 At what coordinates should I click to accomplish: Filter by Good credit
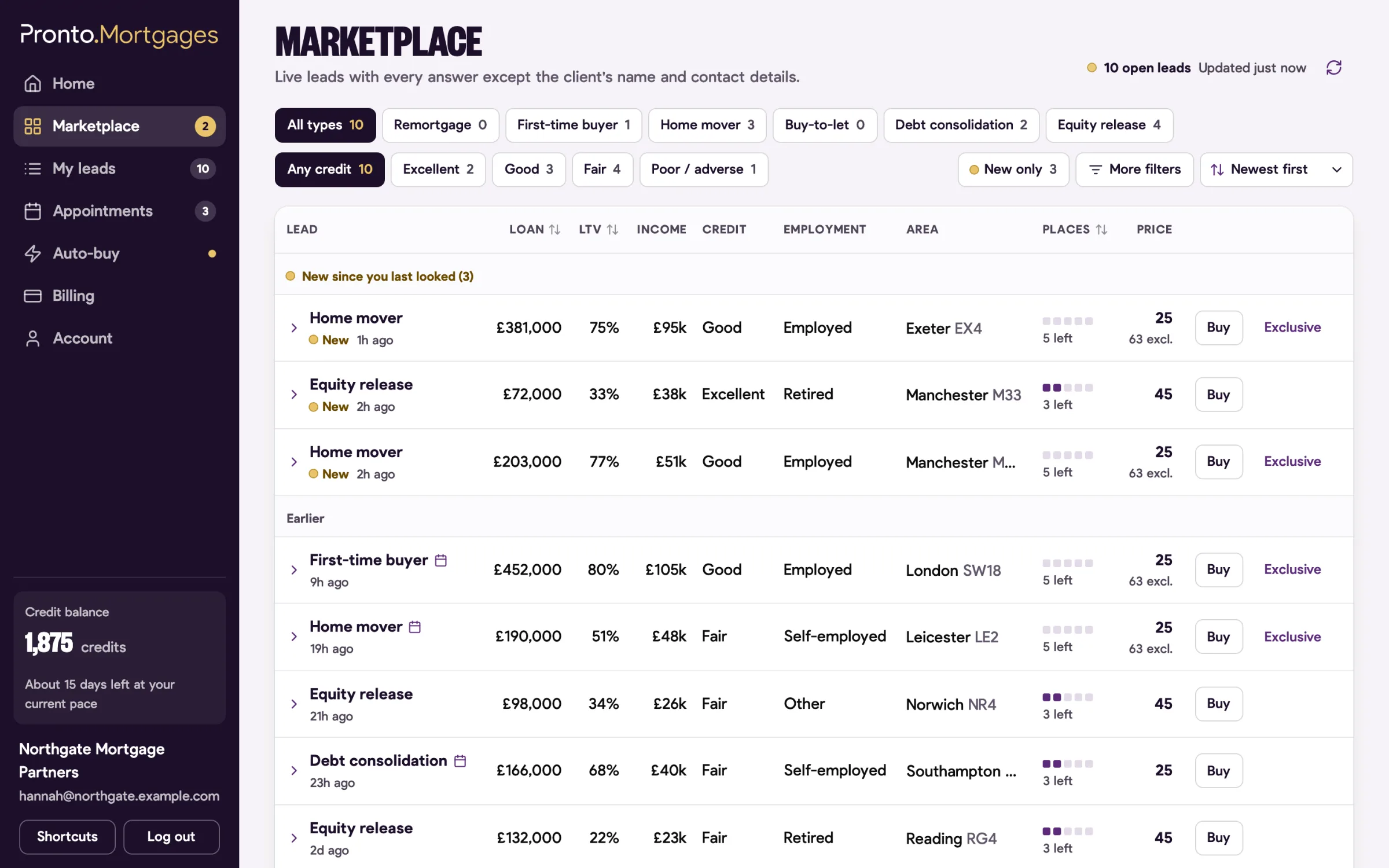click(529, 170)
